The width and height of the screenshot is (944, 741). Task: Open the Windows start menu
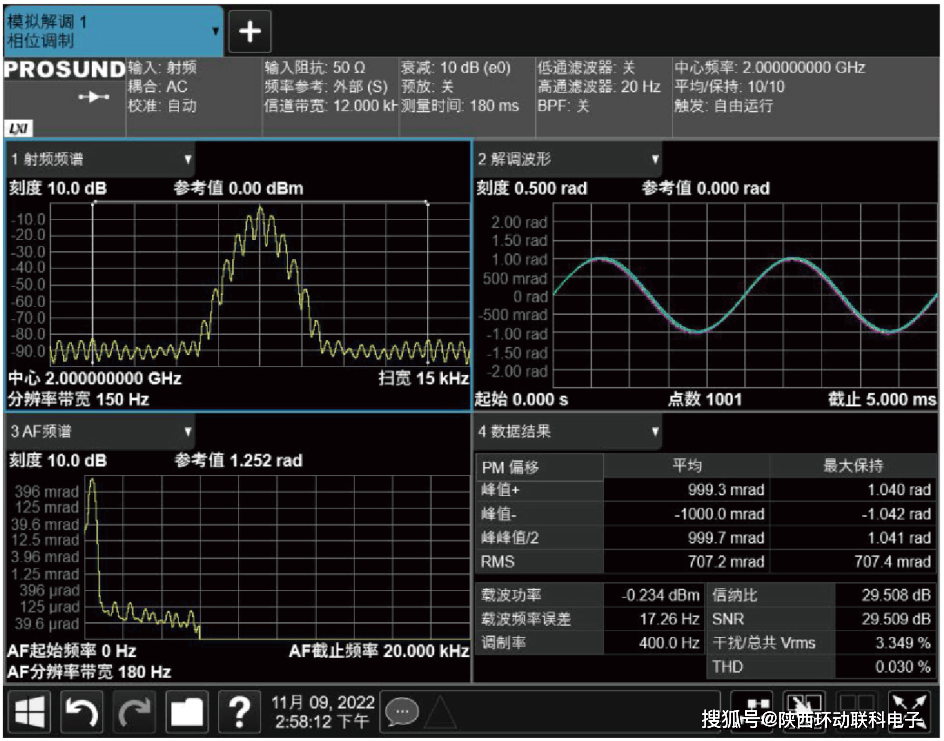click(x=31, y=712)
